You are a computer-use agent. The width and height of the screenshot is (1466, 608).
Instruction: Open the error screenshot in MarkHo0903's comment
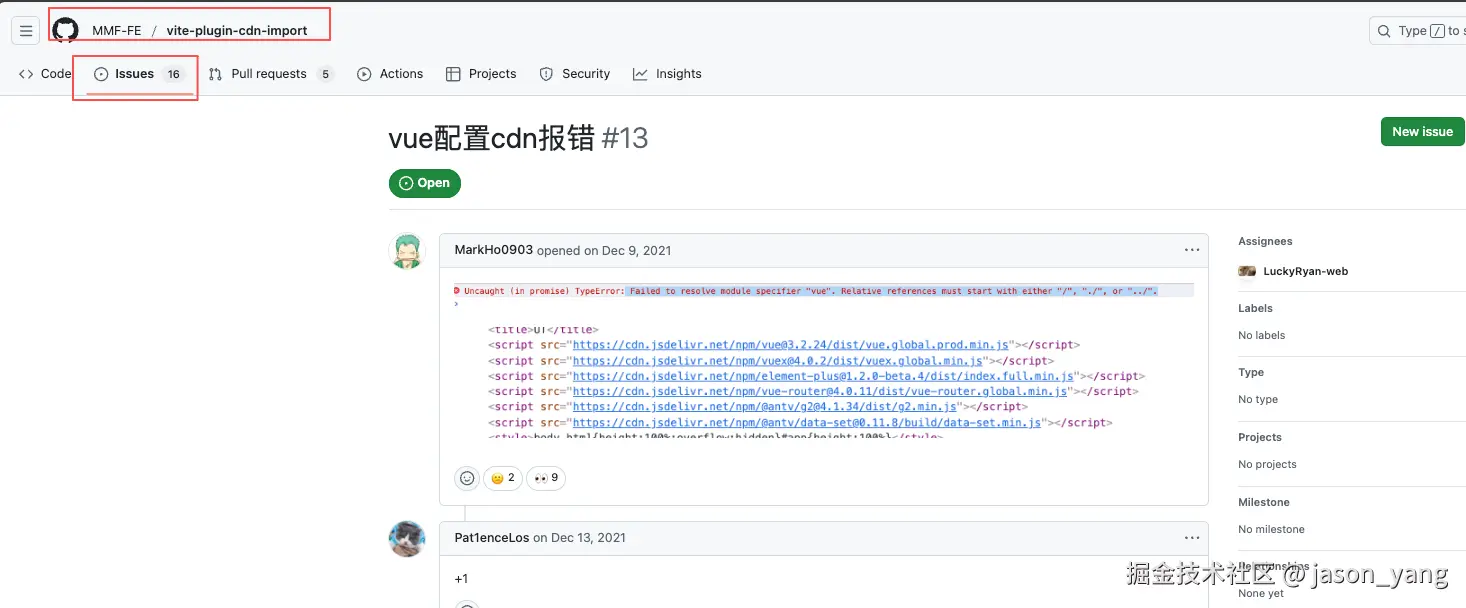pos(823,359)
